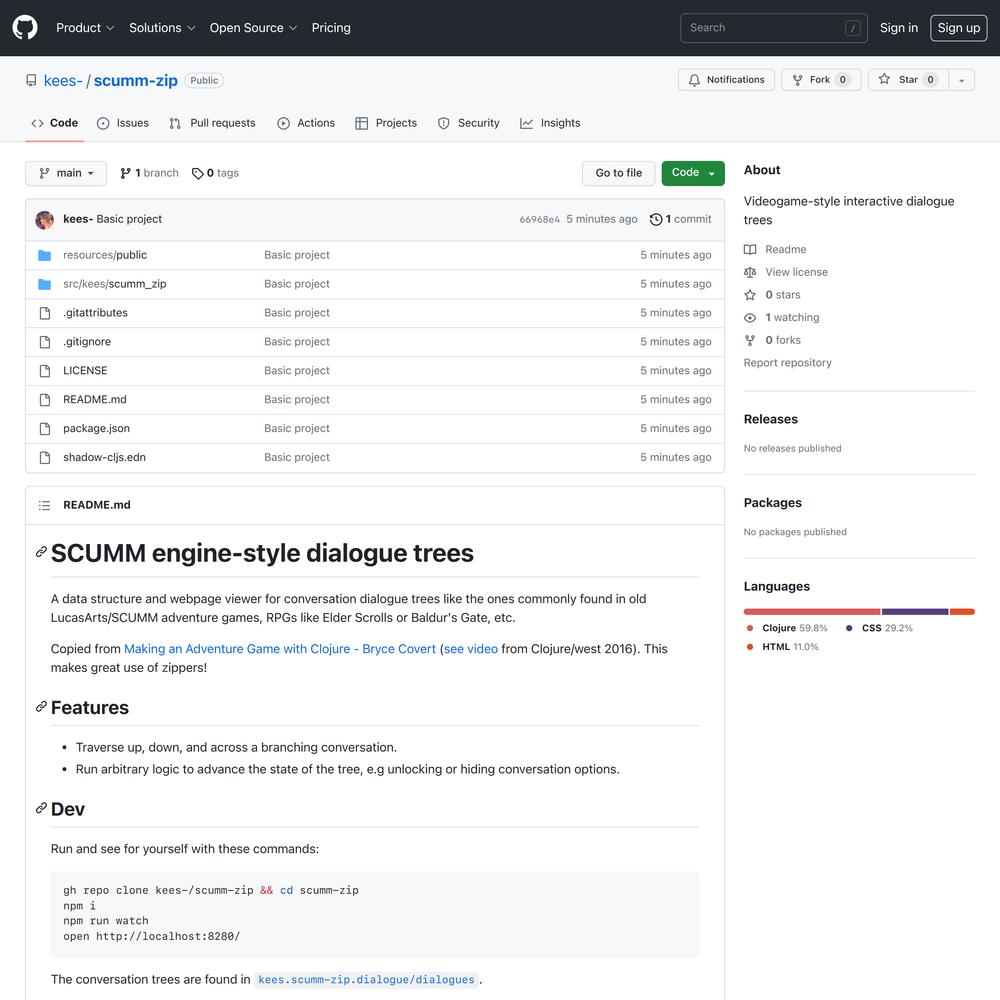Image resolution: width=1000 pixels, height=1000 pixels.
Task: Open the Releases section heading
Action: click(770, 419)
